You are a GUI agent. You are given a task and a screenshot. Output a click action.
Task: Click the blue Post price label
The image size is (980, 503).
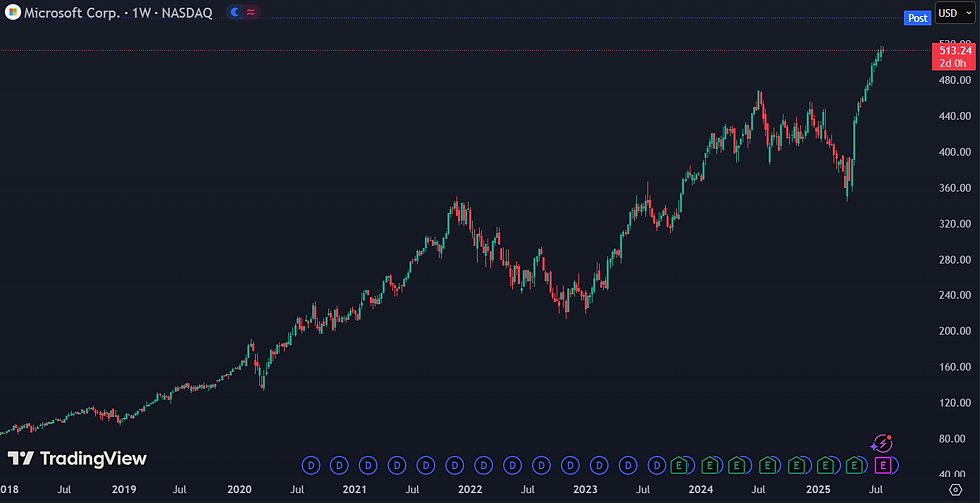[918, 18]
